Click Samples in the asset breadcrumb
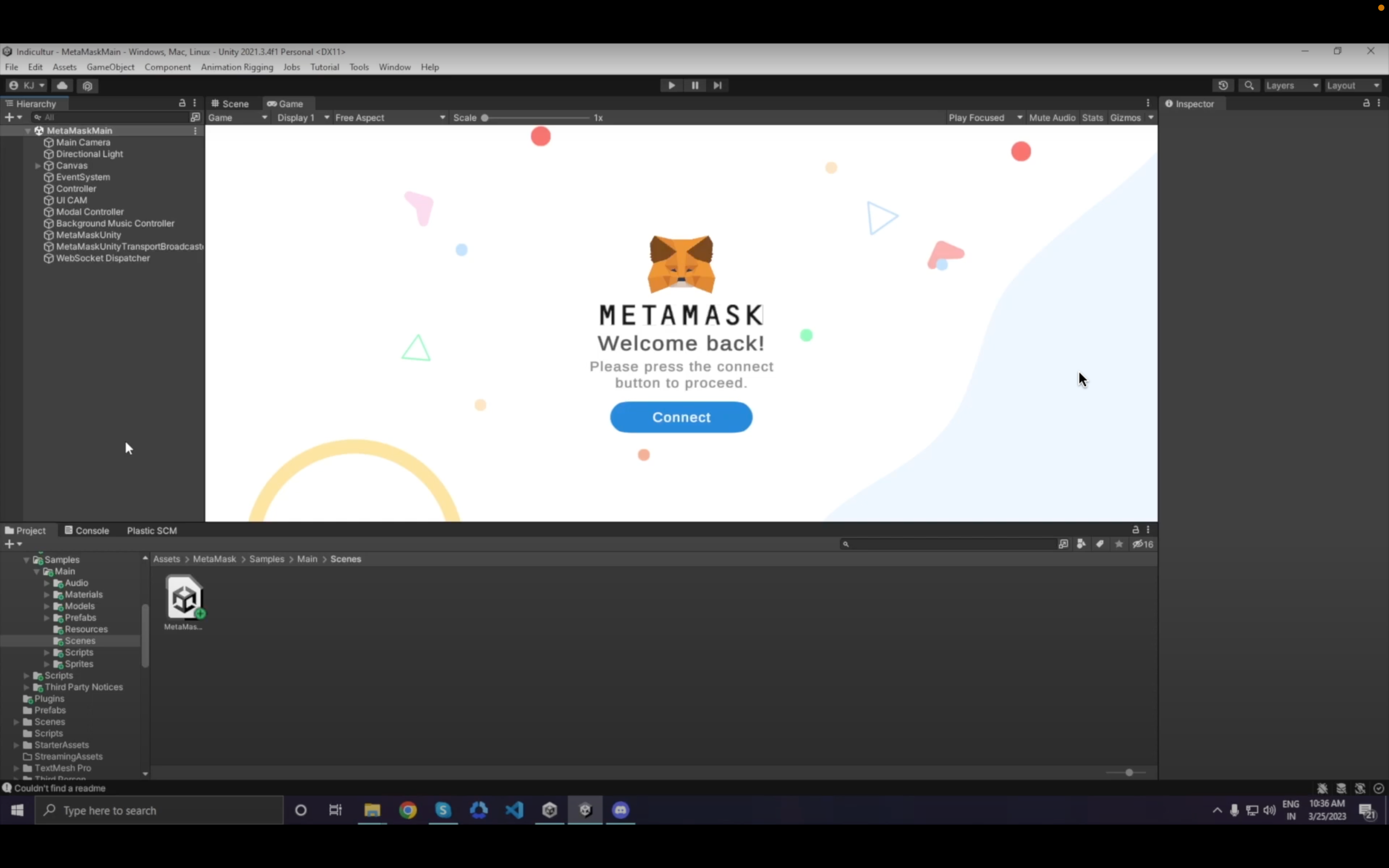Screen dimensions: 1389x868 tap(266, 559)
